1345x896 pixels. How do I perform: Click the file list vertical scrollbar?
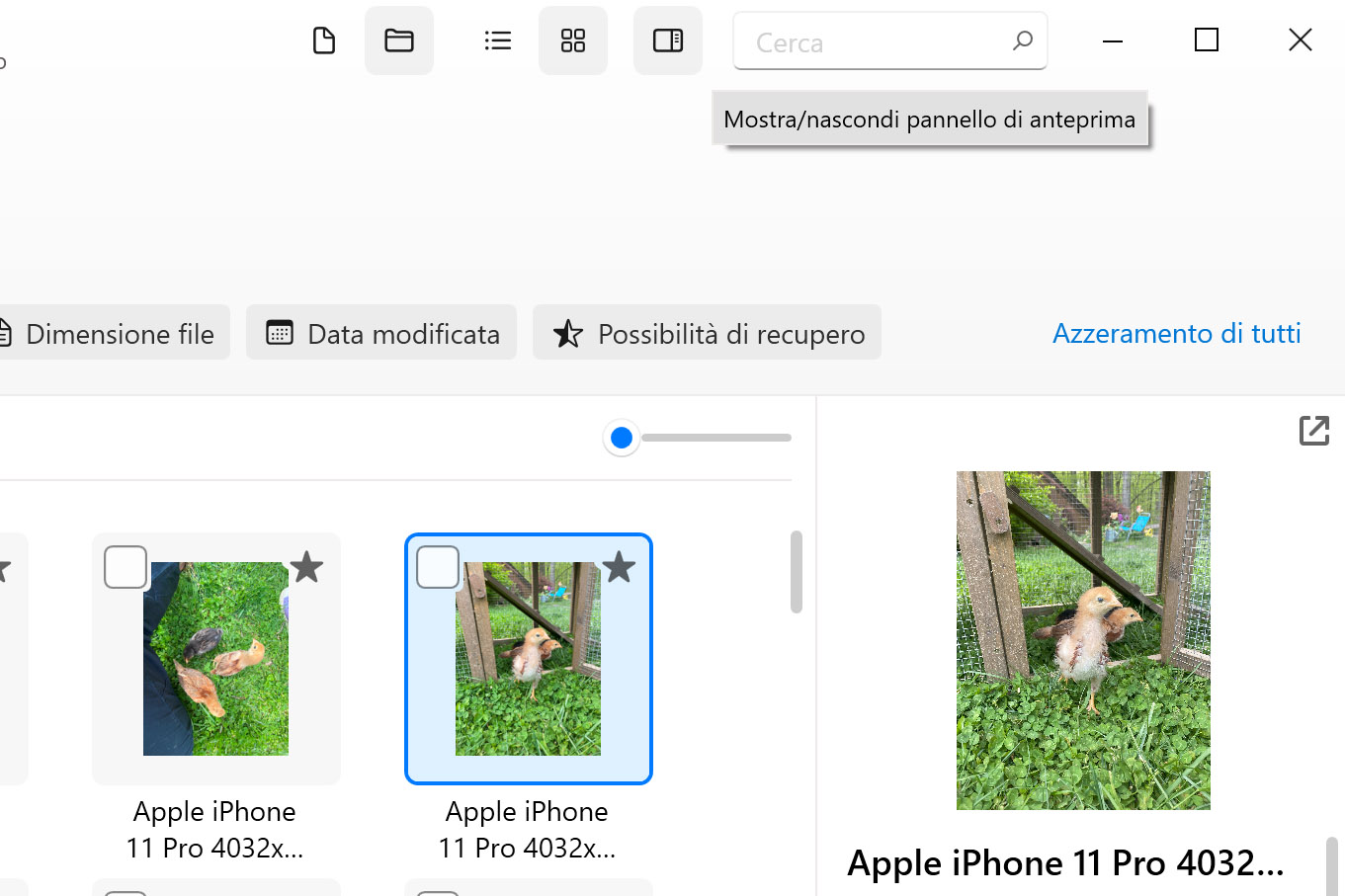click(797, 572)
